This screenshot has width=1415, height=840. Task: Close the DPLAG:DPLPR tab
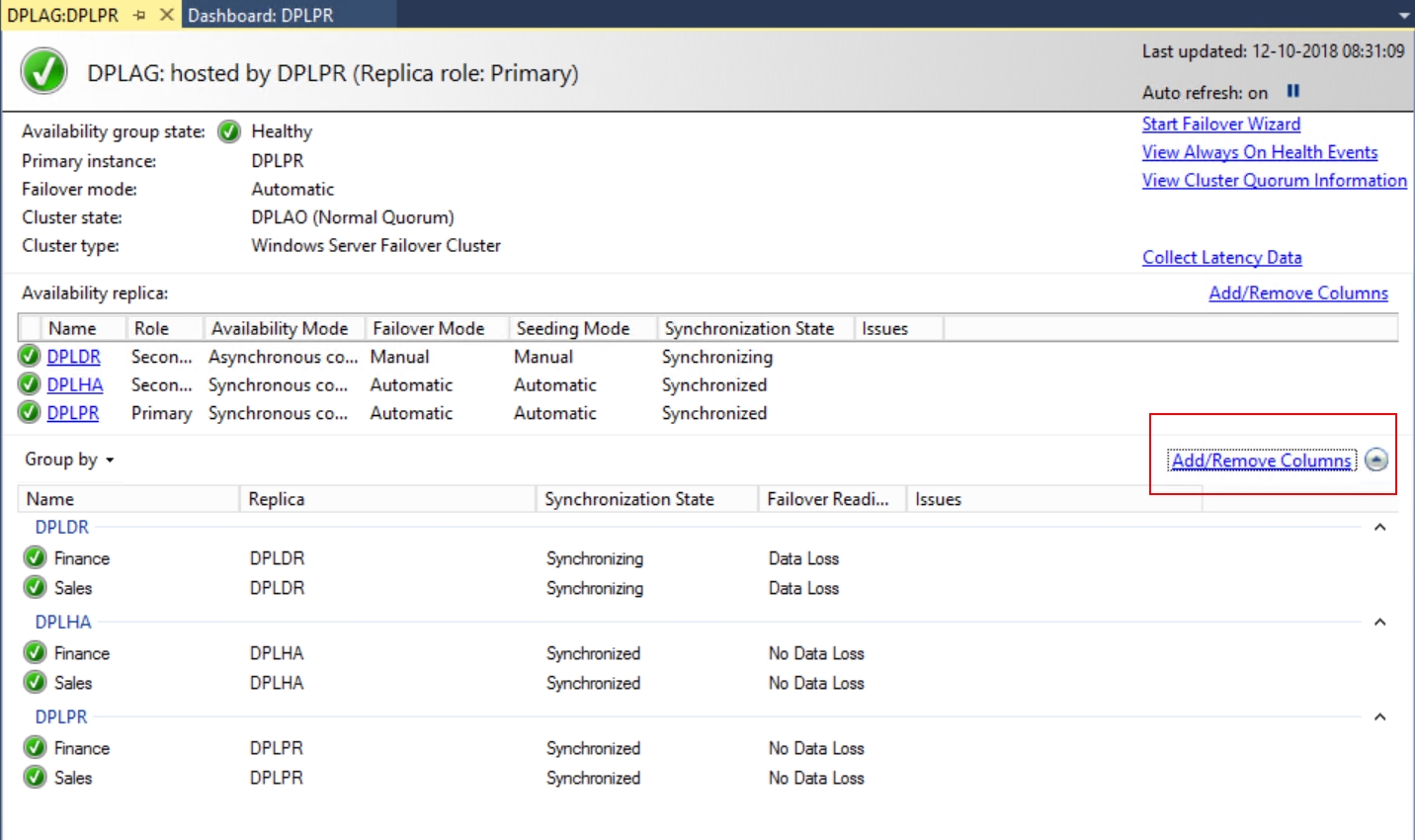[167, 15]
